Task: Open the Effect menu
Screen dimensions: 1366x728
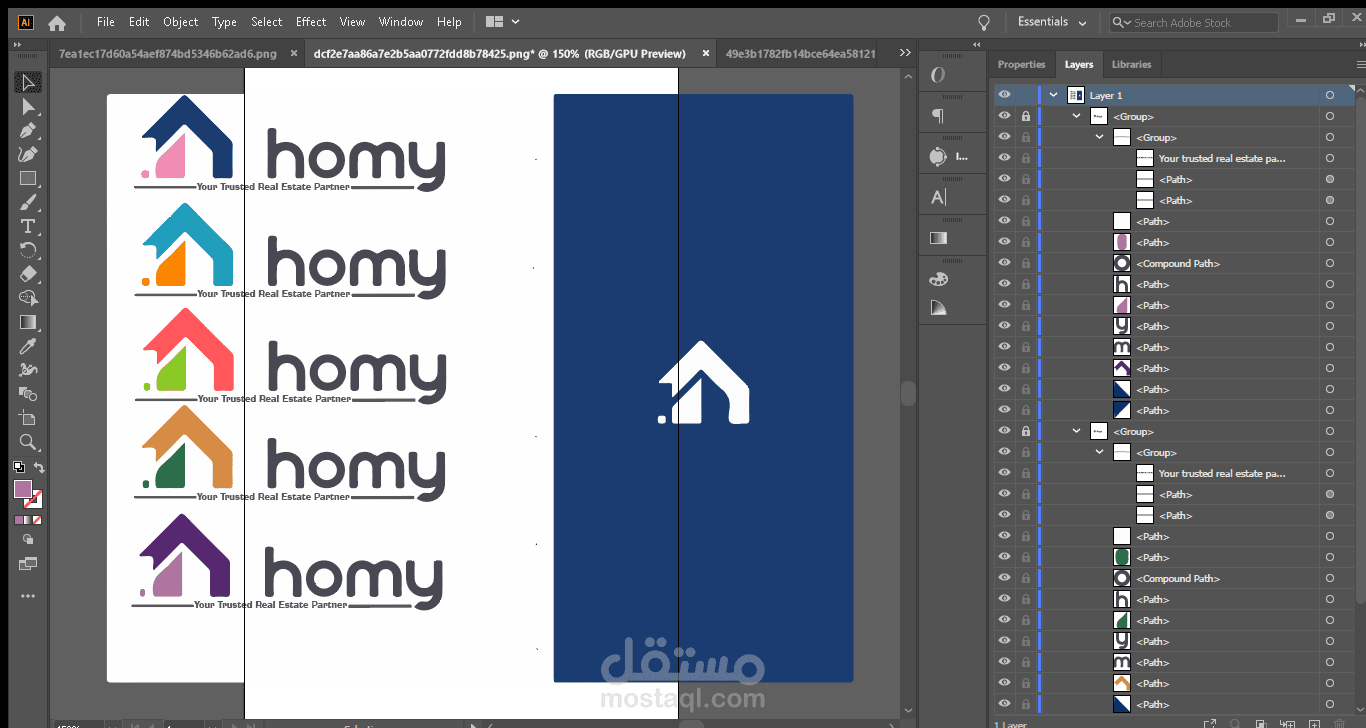Action: (311, 22)
